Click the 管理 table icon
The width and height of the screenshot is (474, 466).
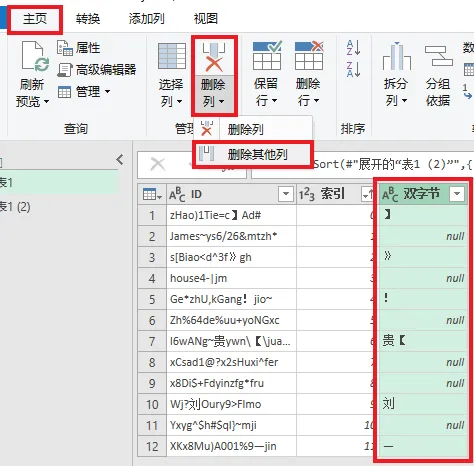[x=64, y=92]
